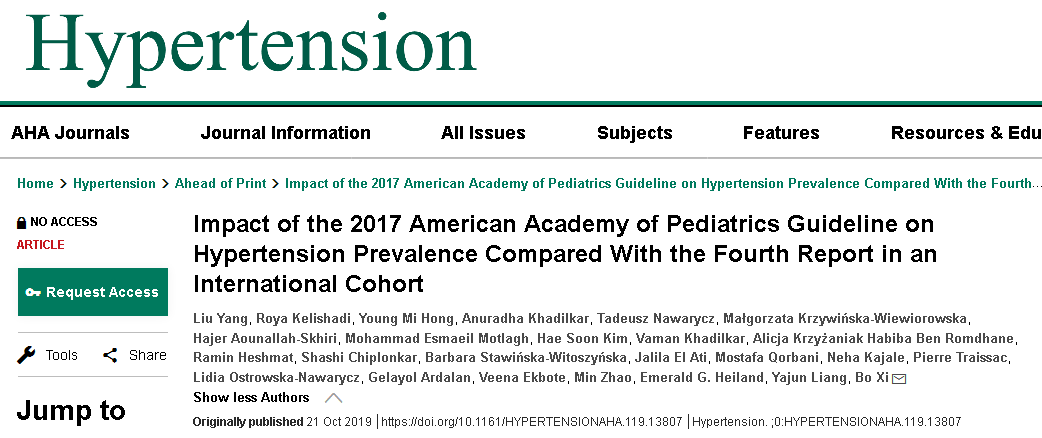Open the All Issues menu
The image size is (1042, 438).
click(x=483, y=133)
